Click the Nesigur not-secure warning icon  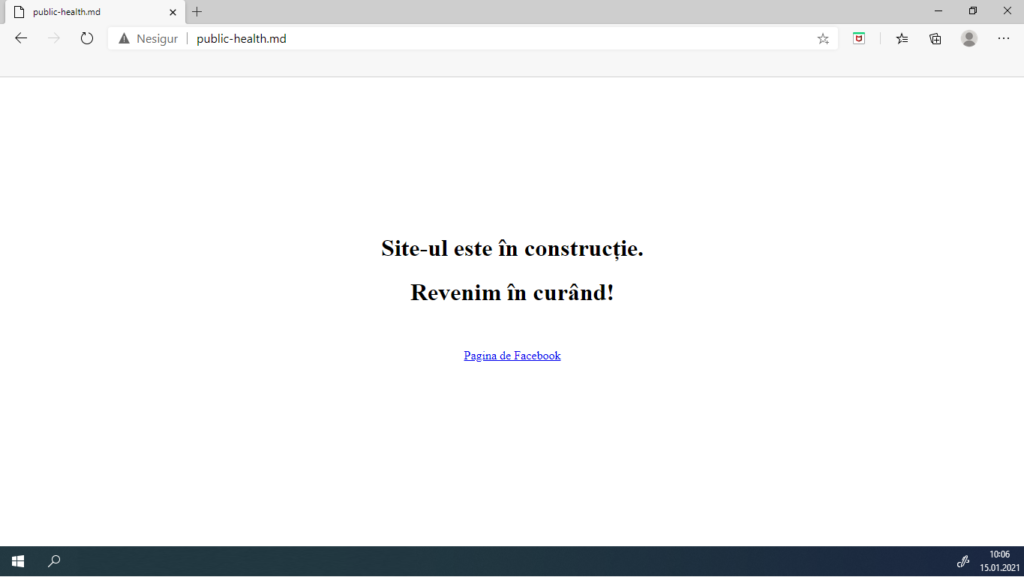pyautogui.click(x=124, y=39)
